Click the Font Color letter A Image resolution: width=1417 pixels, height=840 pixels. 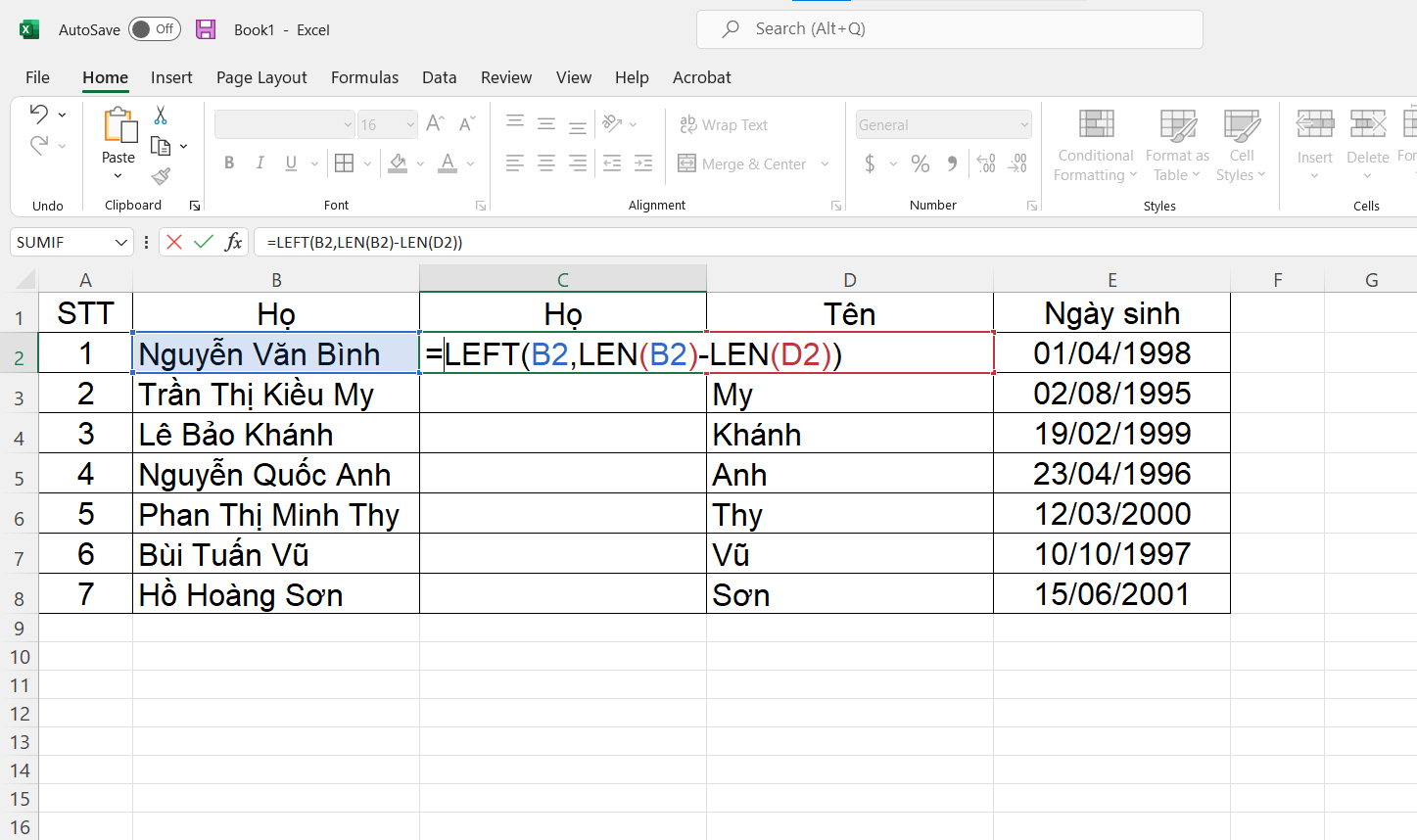click(448, 163)
